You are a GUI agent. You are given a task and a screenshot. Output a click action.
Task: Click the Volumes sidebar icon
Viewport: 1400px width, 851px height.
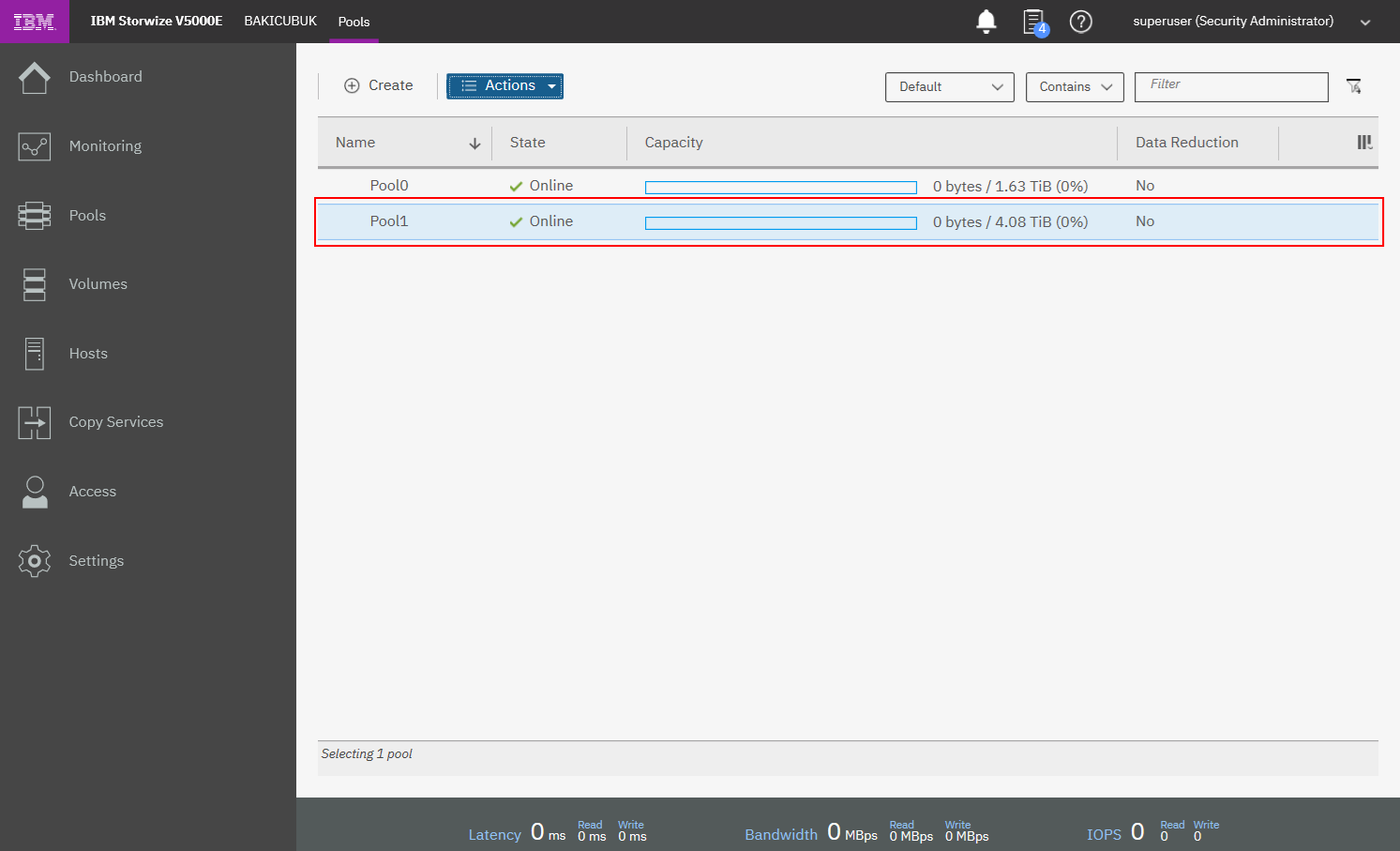coord(35,284)
